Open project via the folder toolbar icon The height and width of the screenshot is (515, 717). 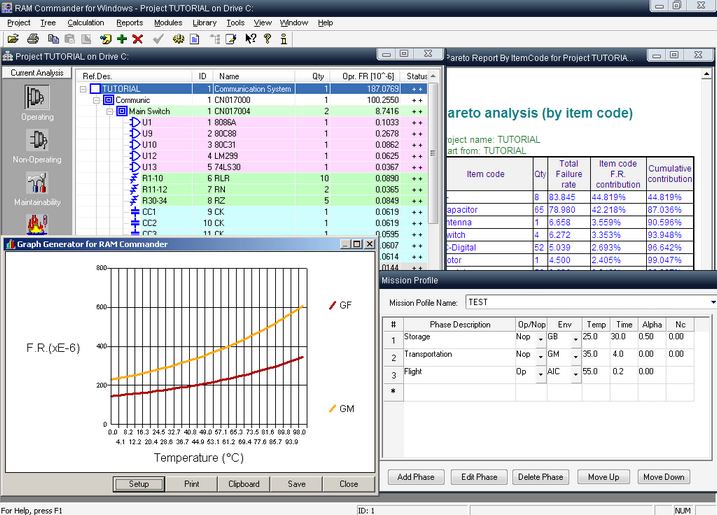(13, 39)
